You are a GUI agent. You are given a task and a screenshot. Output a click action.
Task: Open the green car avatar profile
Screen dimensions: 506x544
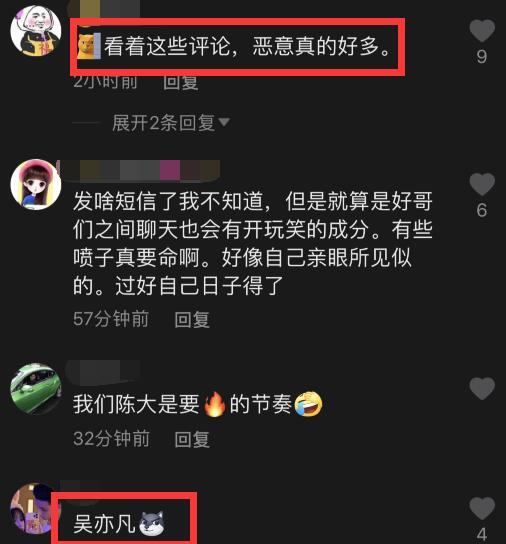tap(36, 389)
